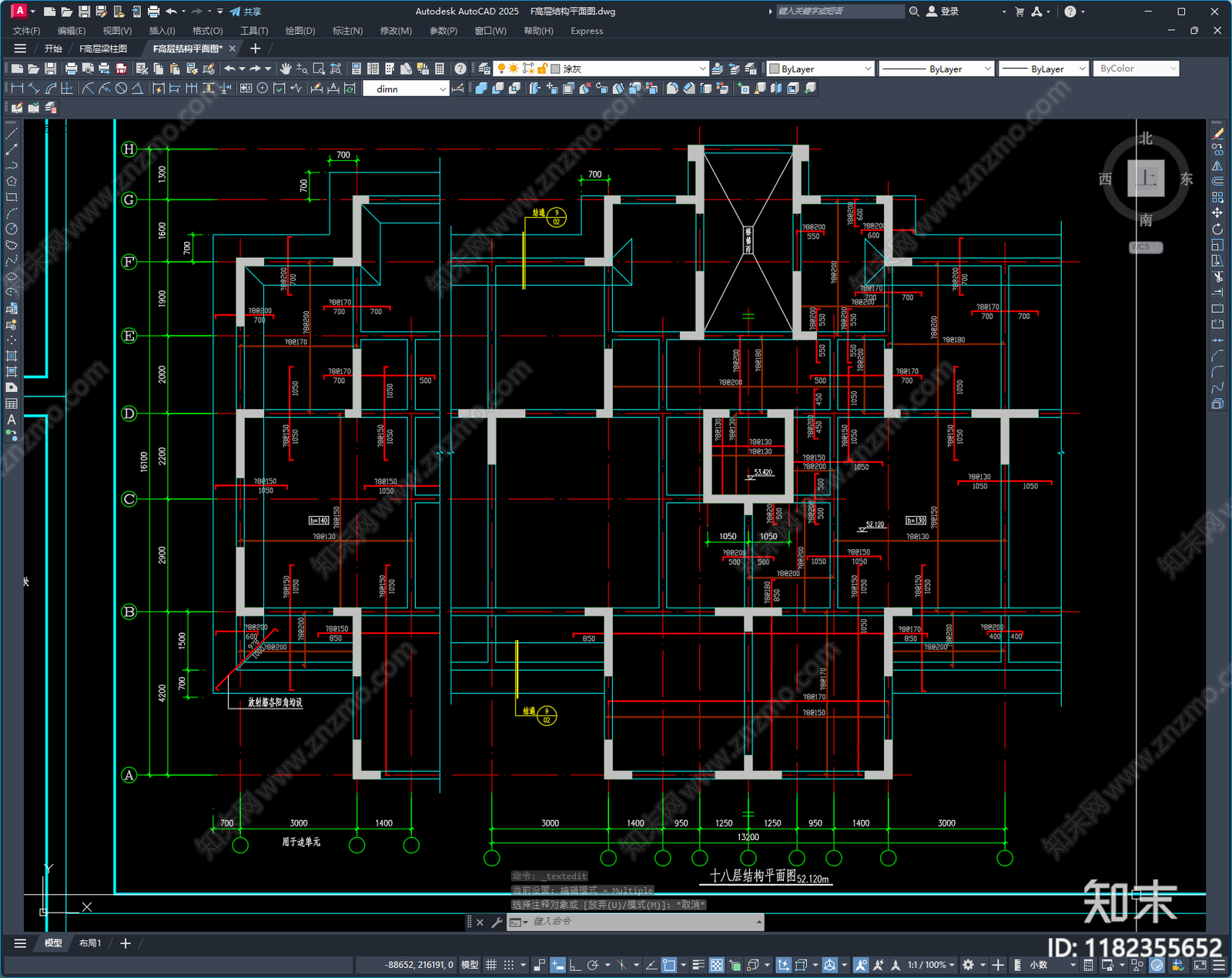1232x978 pixels.
Task: Switch to the 布局1 layout tab
Action: (90, 943)
